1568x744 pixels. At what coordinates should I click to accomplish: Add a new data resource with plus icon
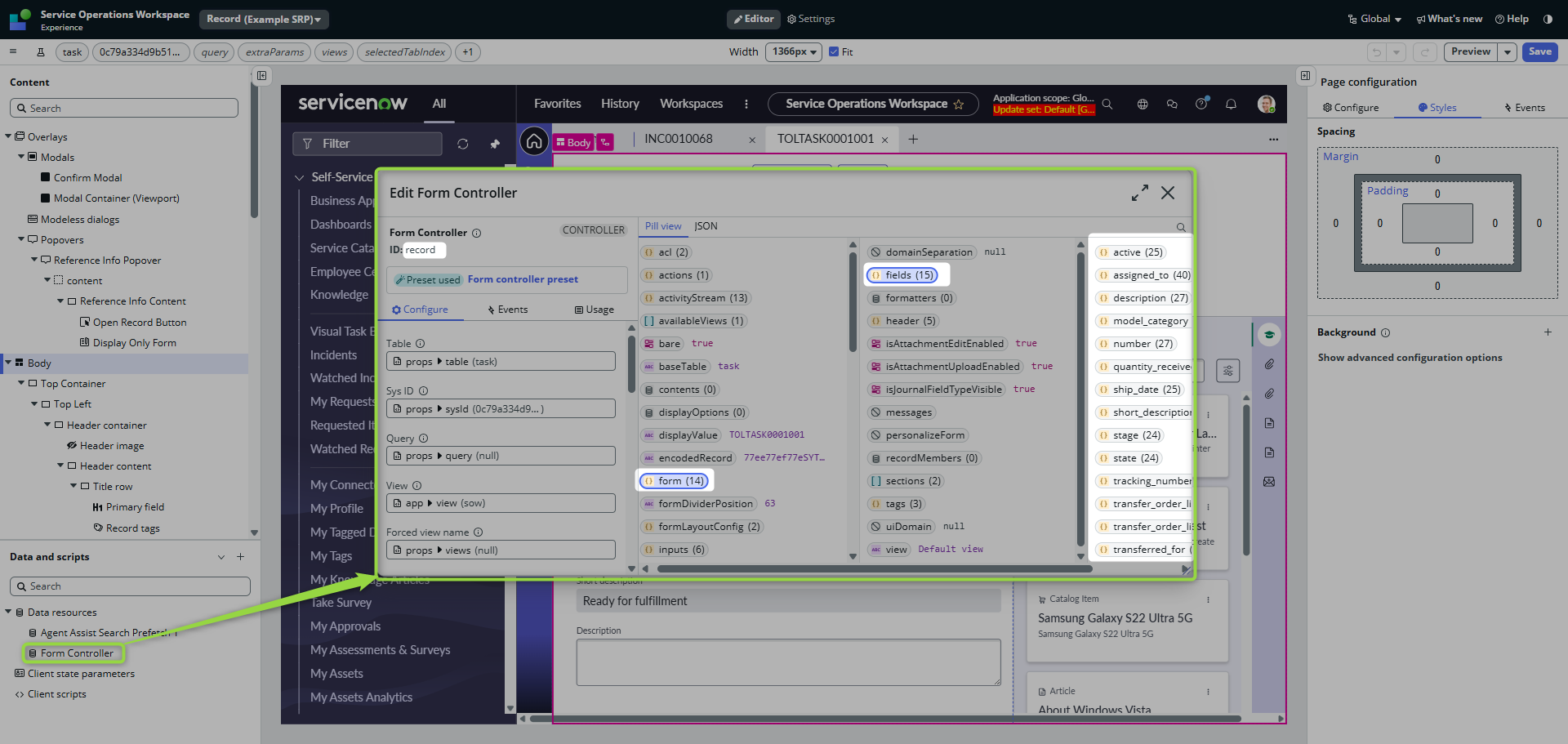click(241, 557)
